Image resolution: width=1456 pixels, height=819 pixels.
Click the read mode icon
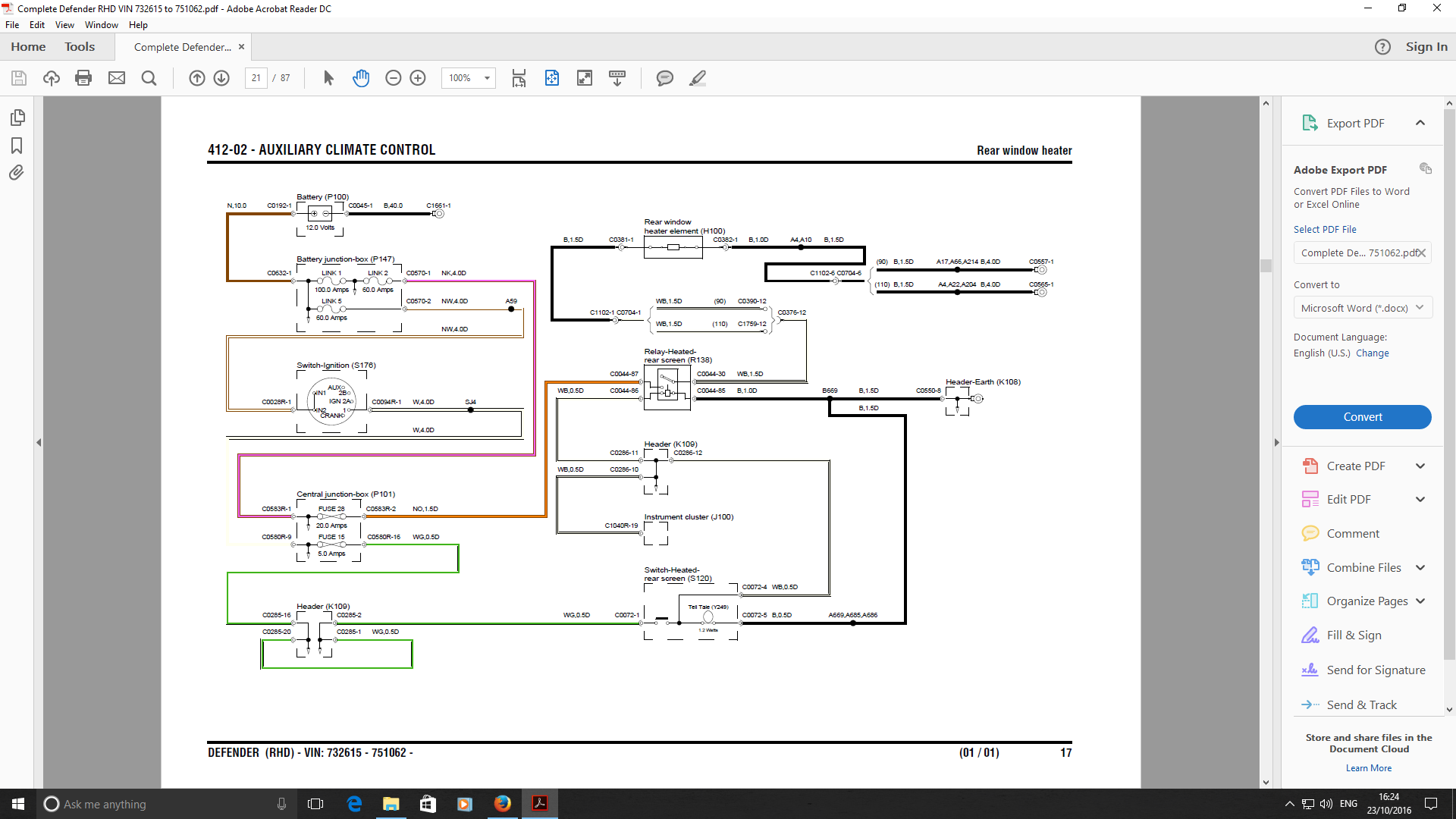pos(617,78)
